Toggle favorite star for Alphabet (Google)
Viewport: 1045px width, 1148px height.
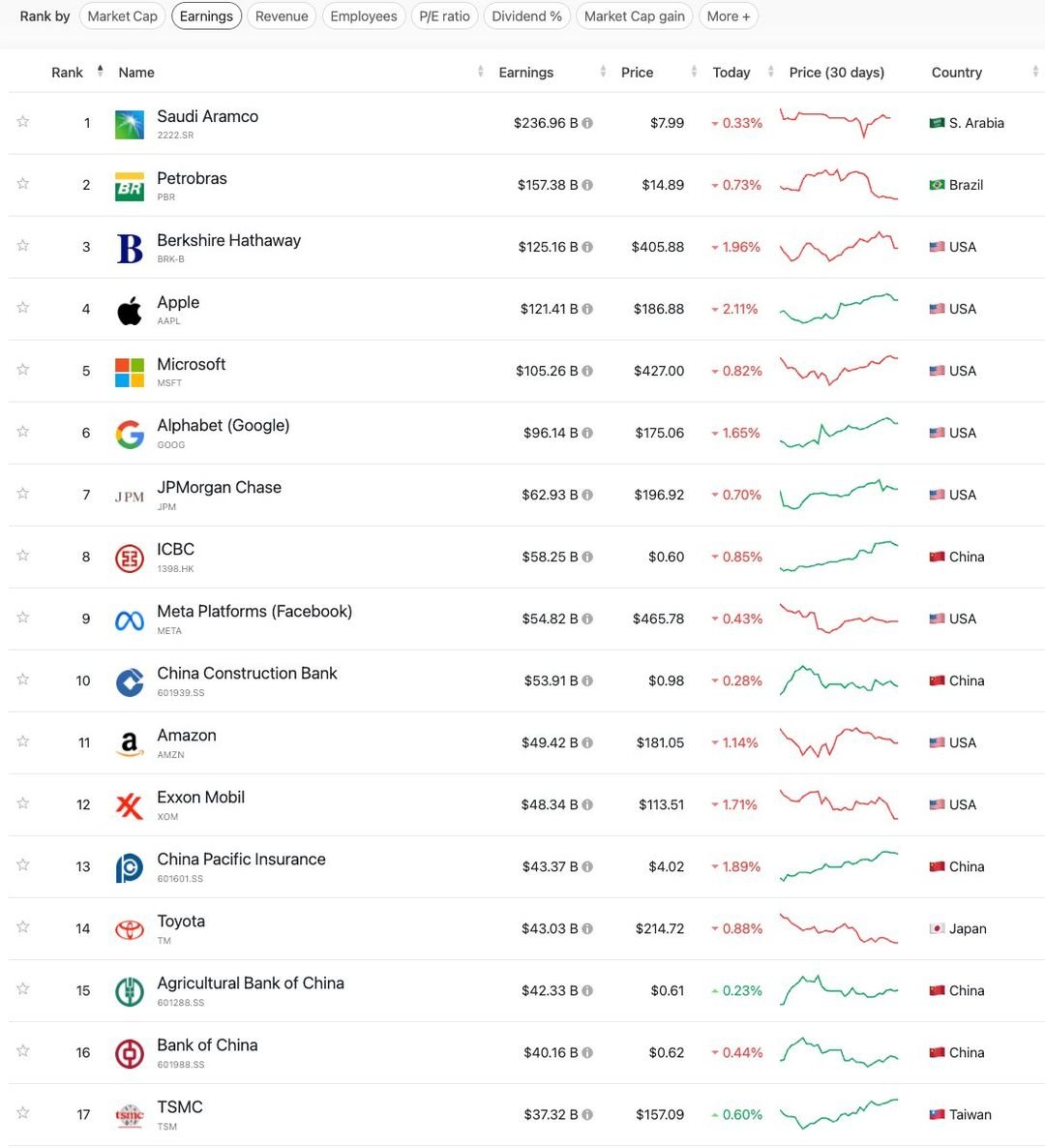(22, 432)
